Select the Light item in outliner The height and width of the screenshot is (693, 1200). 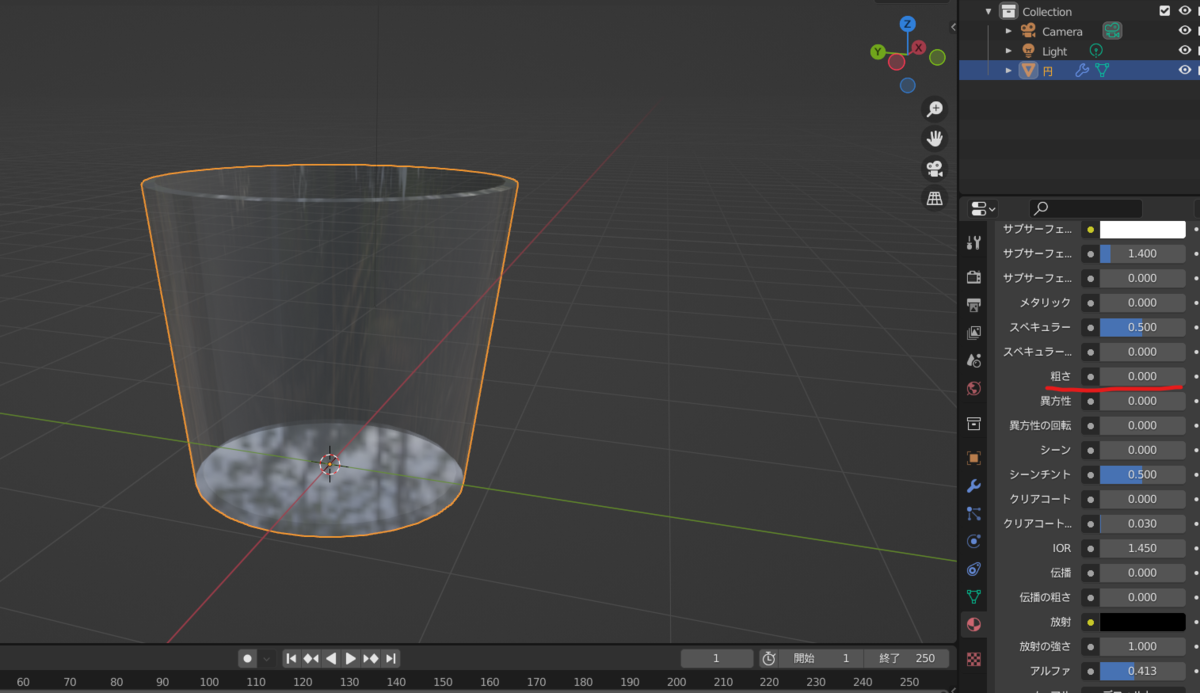click(x=1055, y=51)
